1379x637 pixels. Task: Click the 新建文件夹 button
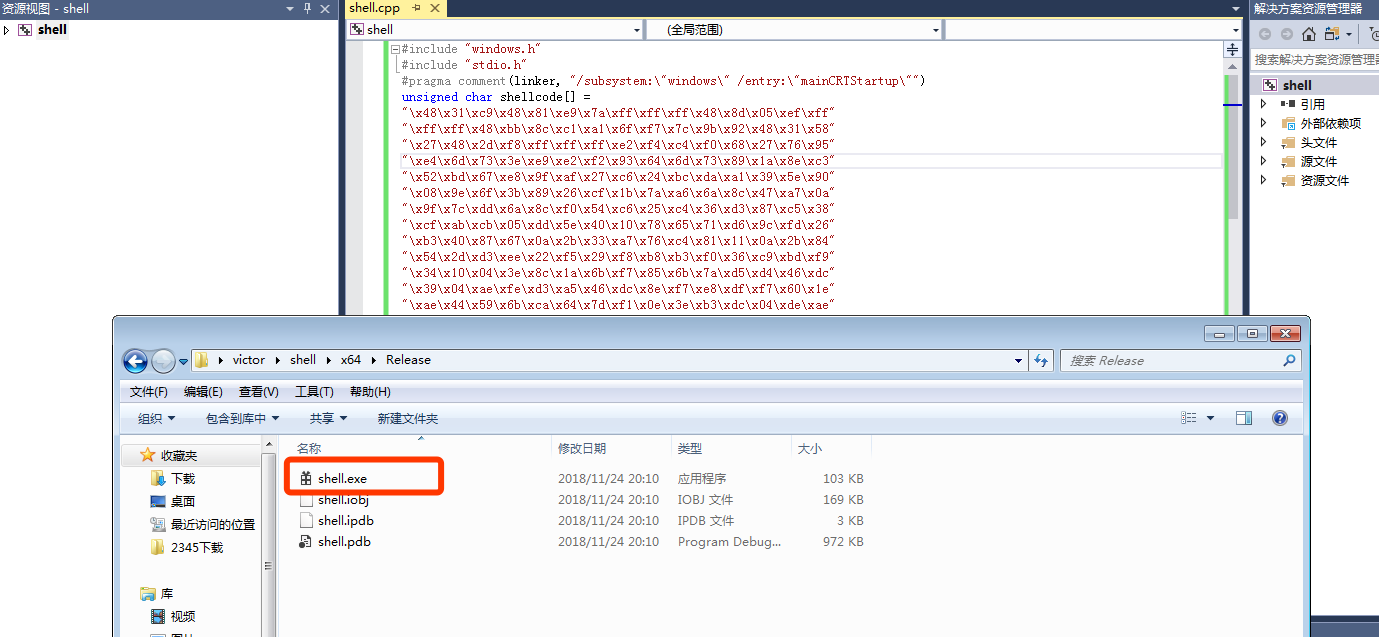click(407, 418)
